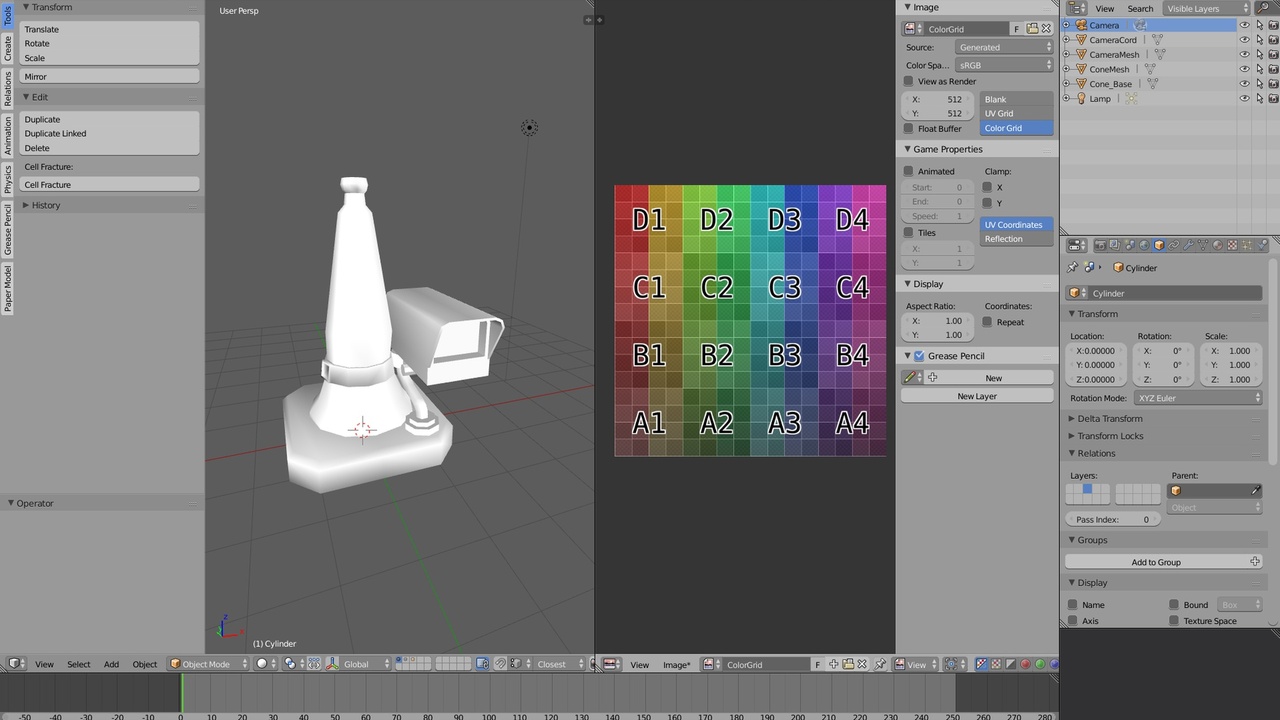Hide CameraCord with its eye icon
The image size is (1280, 720).
(x=1244, y=39)
